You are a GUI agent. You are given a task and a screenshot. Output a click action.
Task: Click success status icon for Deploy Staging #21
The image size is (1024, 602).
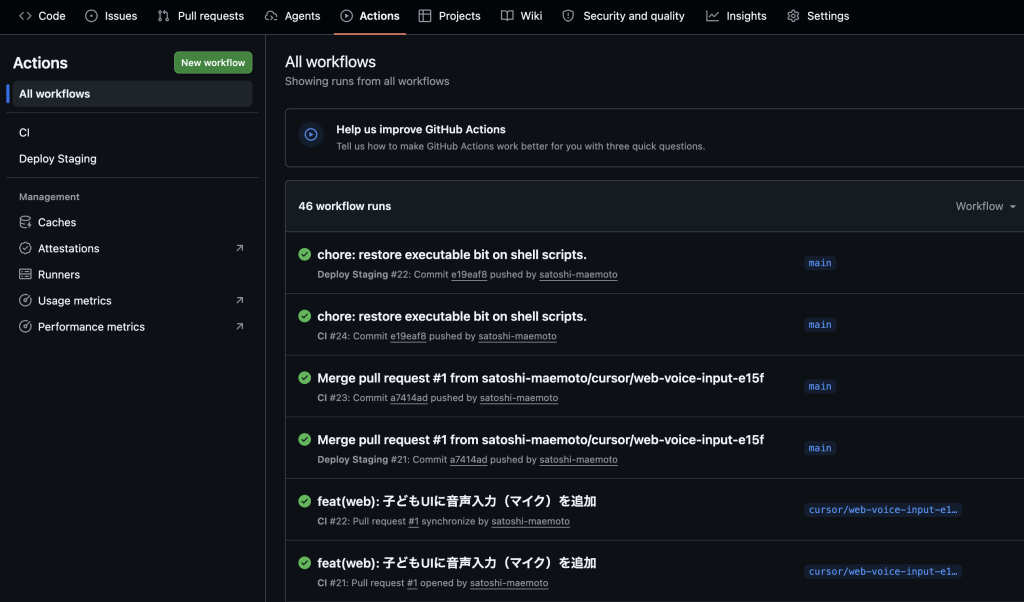[x=304, y=439]
